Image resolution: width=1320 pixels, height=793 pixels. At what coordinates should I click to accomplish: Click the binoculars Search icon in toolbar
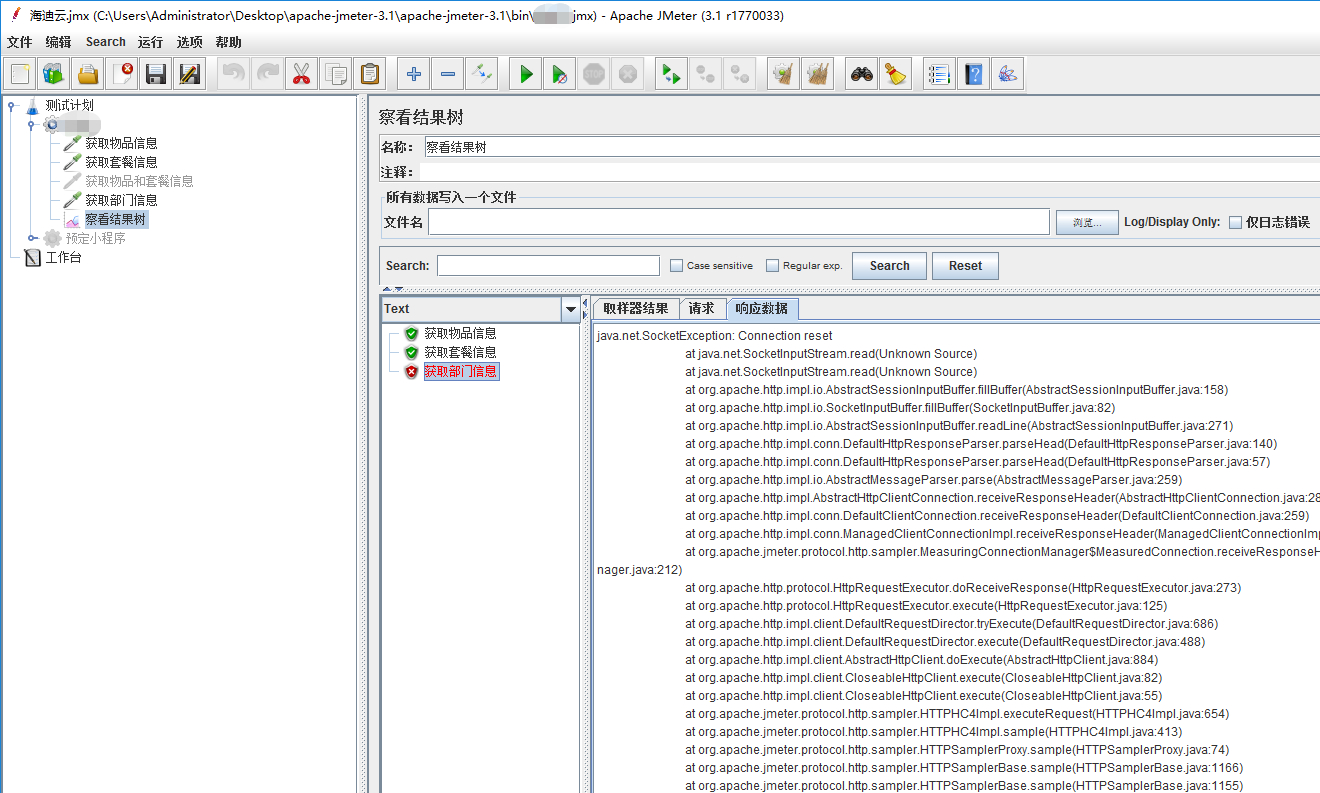tap(862, 74)
